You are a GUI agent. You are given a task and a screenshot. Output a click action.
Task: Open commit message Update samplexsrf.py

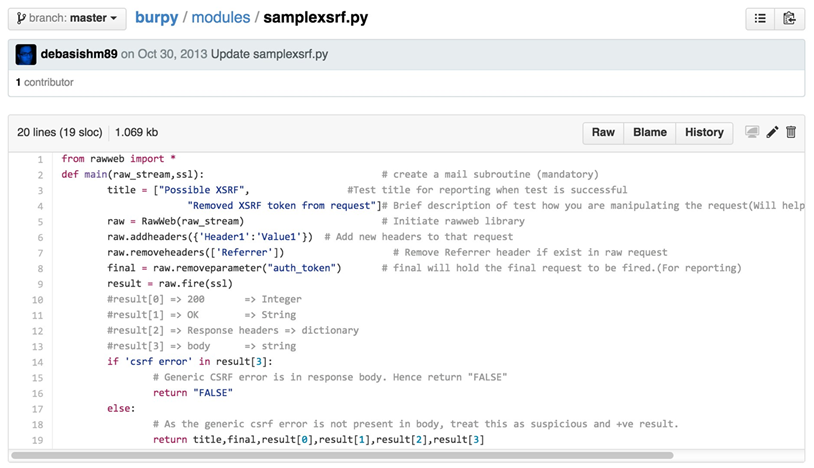tap(269, 54)
